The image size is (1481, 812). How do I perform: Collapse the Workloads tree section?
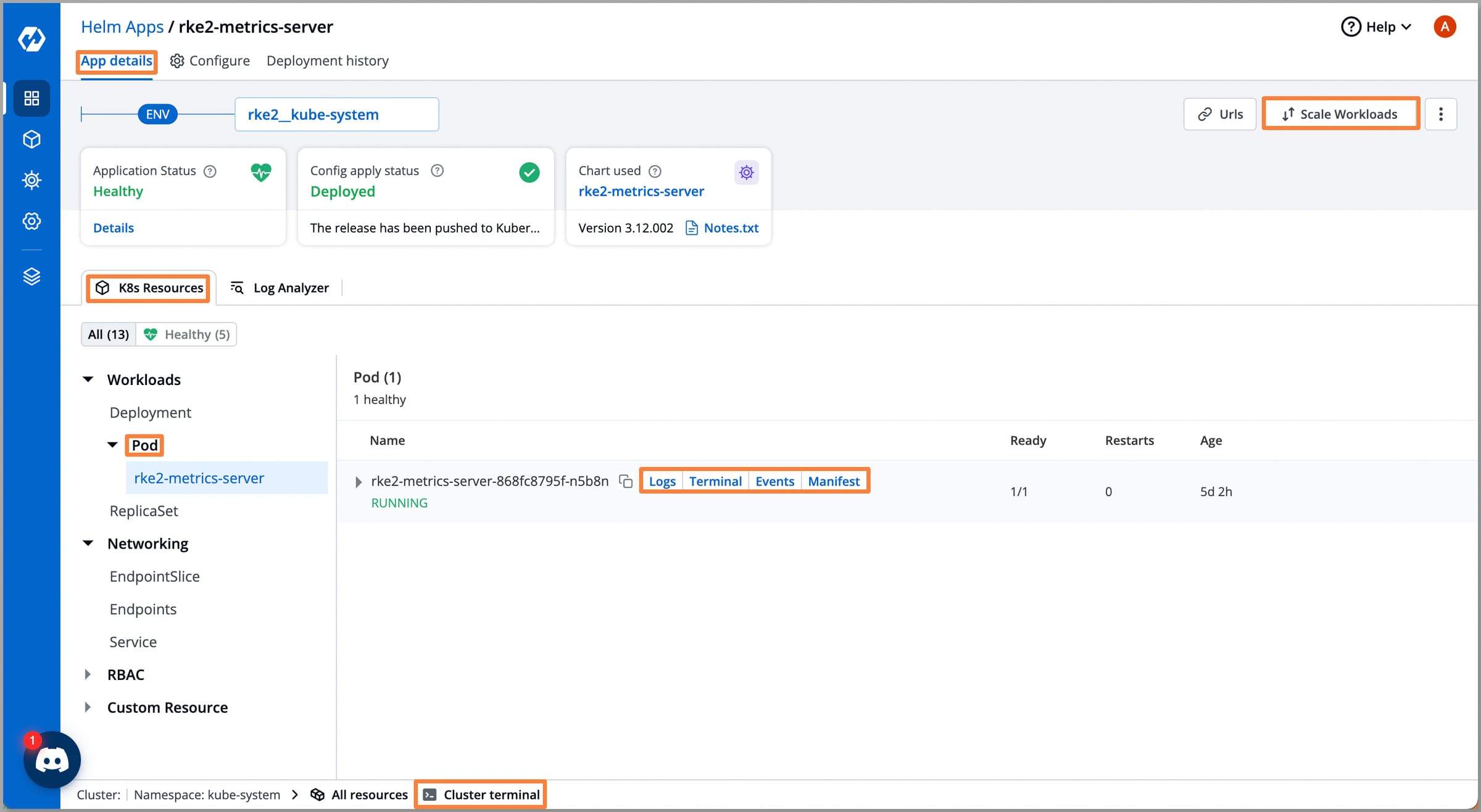88,379
